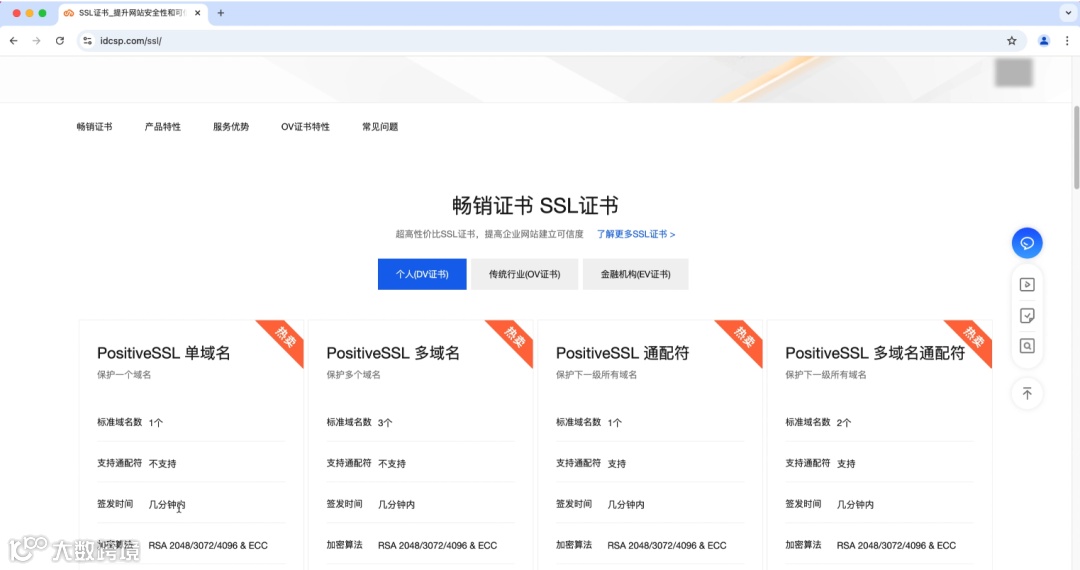Image resolution: width=1080 pixels, height=570 pixels.
Task: Select the OV证书特性 navigation item
Action: [305, 127]
